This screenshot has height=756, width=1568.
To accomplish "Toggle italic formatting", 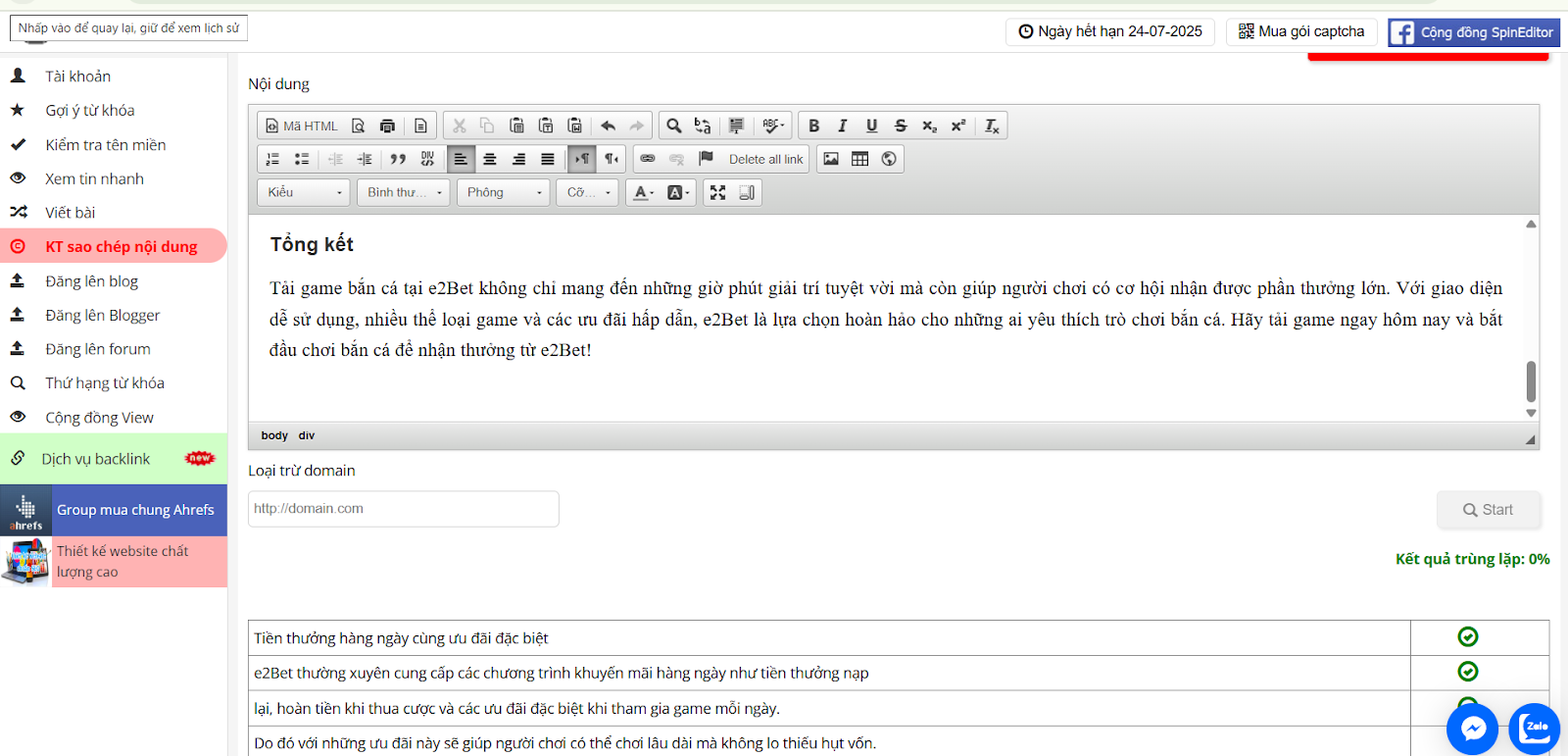I will point(842,126).
